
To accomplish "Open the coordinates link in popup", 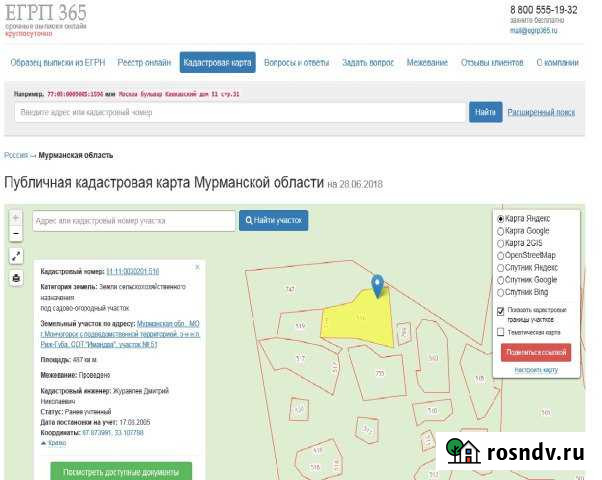I will click(x=113, y=433).
